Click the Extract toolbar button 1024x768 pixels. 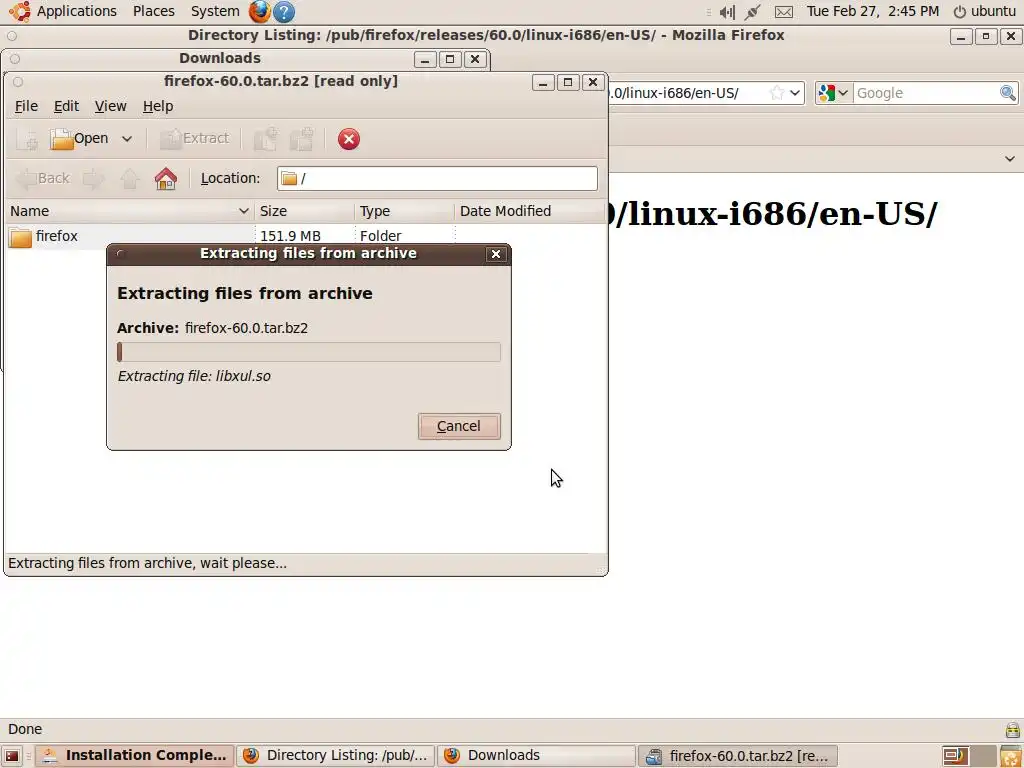point(195,138)
